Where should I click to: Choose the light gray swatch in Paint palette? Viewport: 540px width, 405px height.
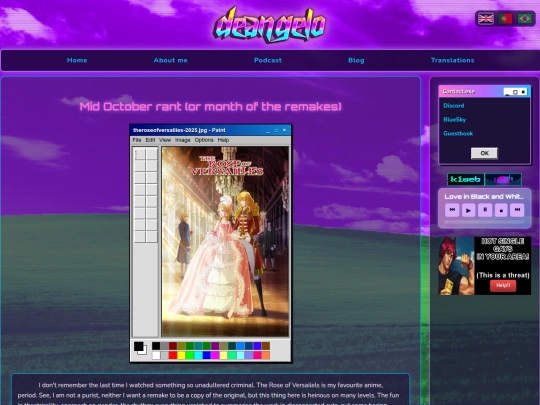pyautogui.click(x=164, y=355)
